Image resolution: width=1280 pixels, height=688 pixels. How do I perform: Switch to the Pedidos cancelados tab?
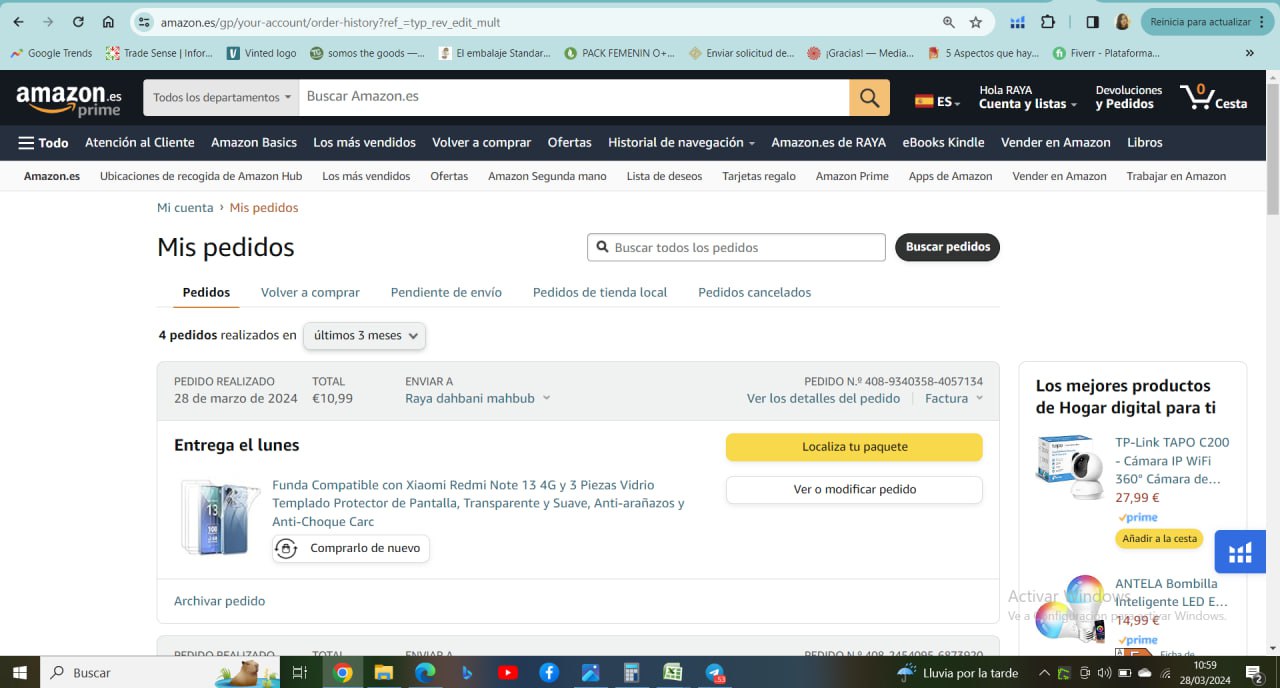(754, 292)
